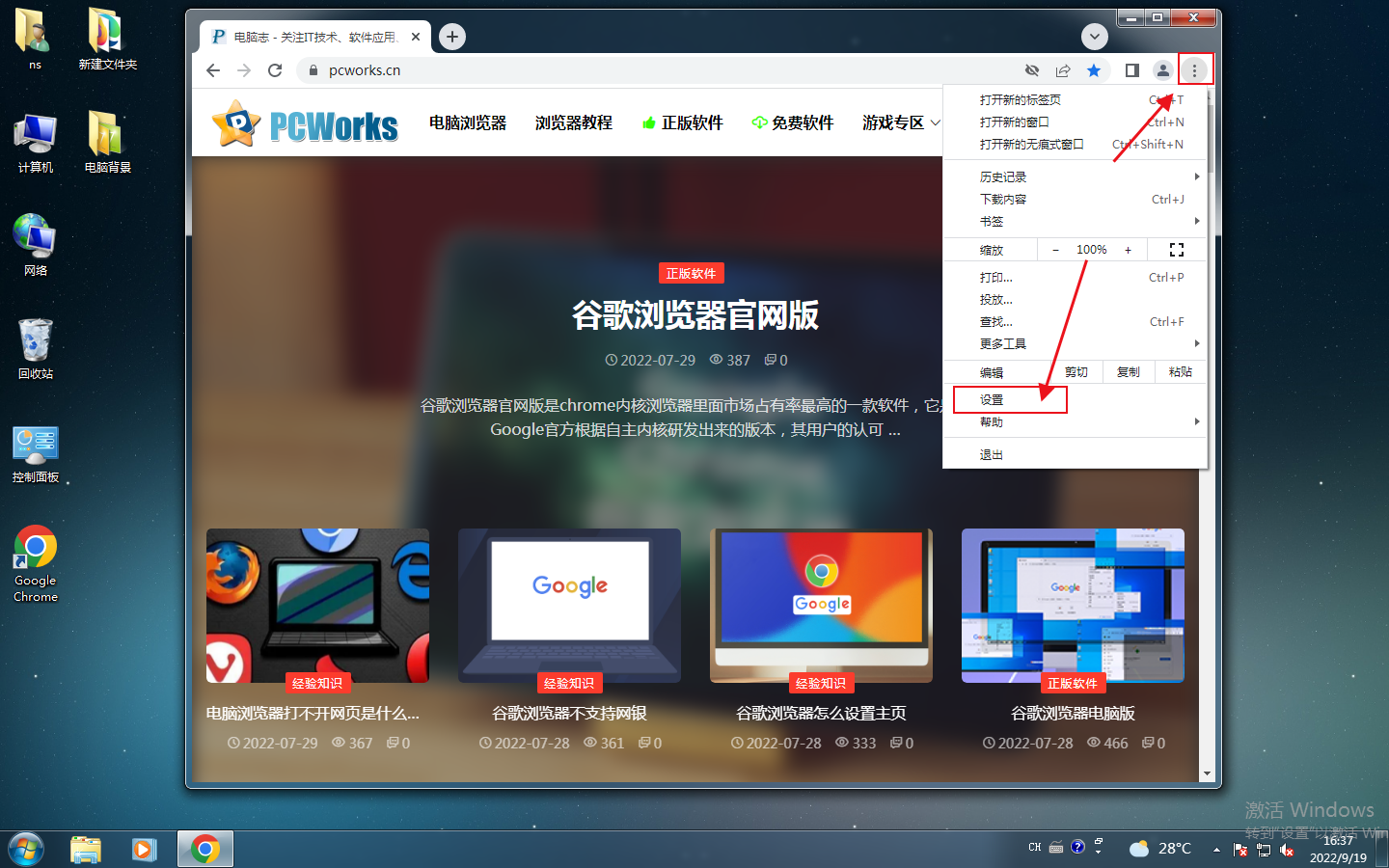Click 剪切 in edit row

click(1076, 372)
